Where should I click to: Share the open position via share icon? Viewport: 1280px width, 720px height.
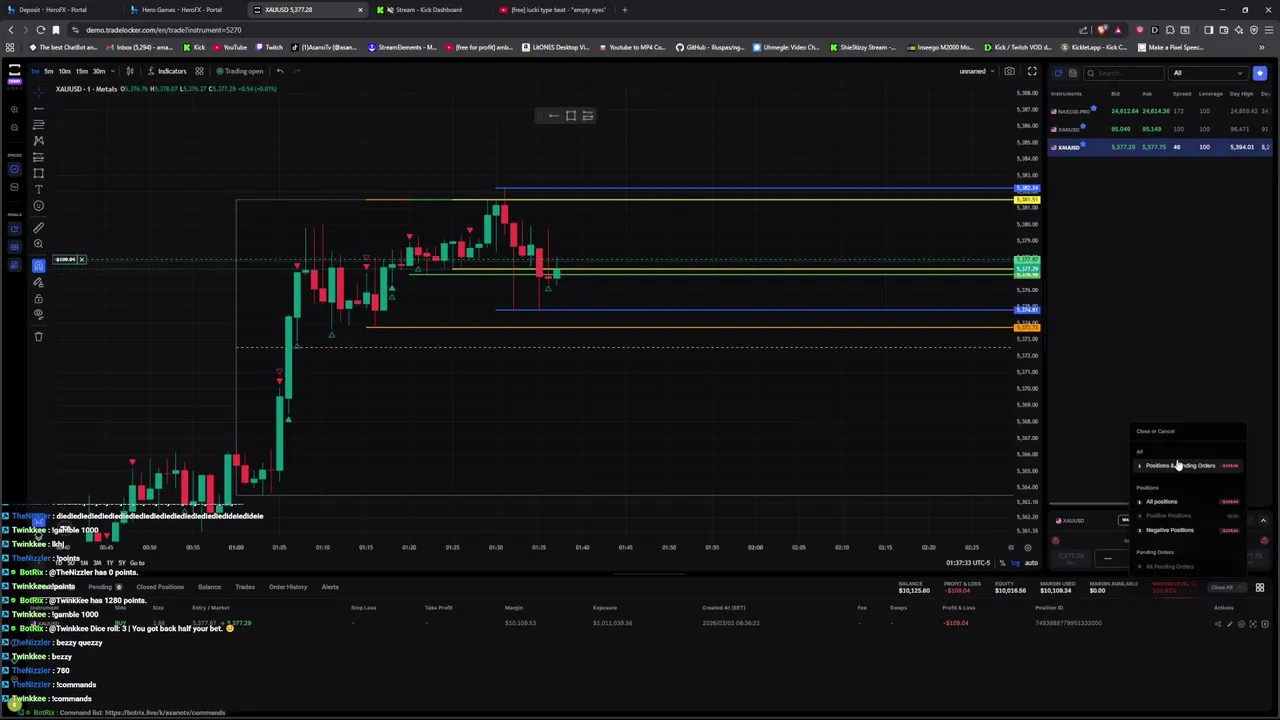pyautogui.click(x=1218, y=624)
